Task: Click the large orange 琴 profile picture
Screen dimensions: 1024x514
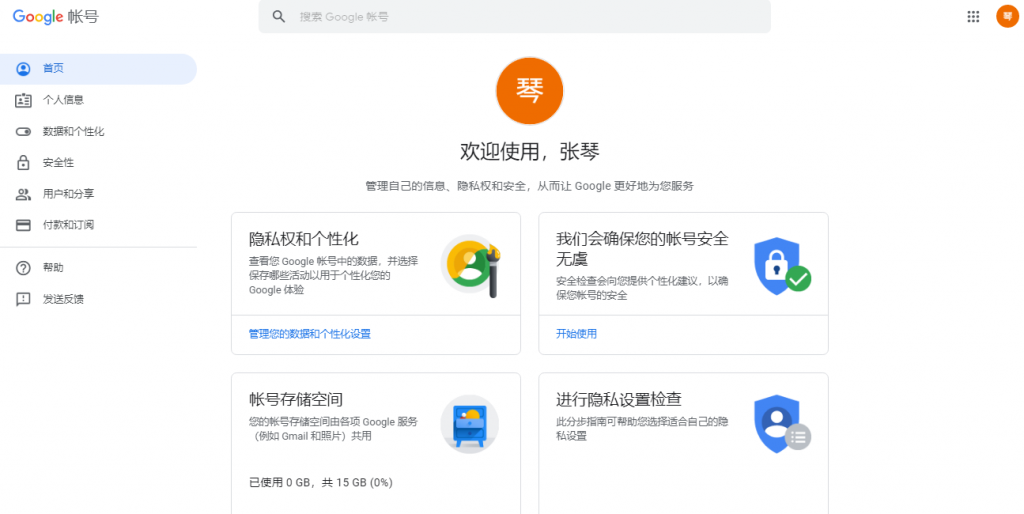Action: point(530,91)
